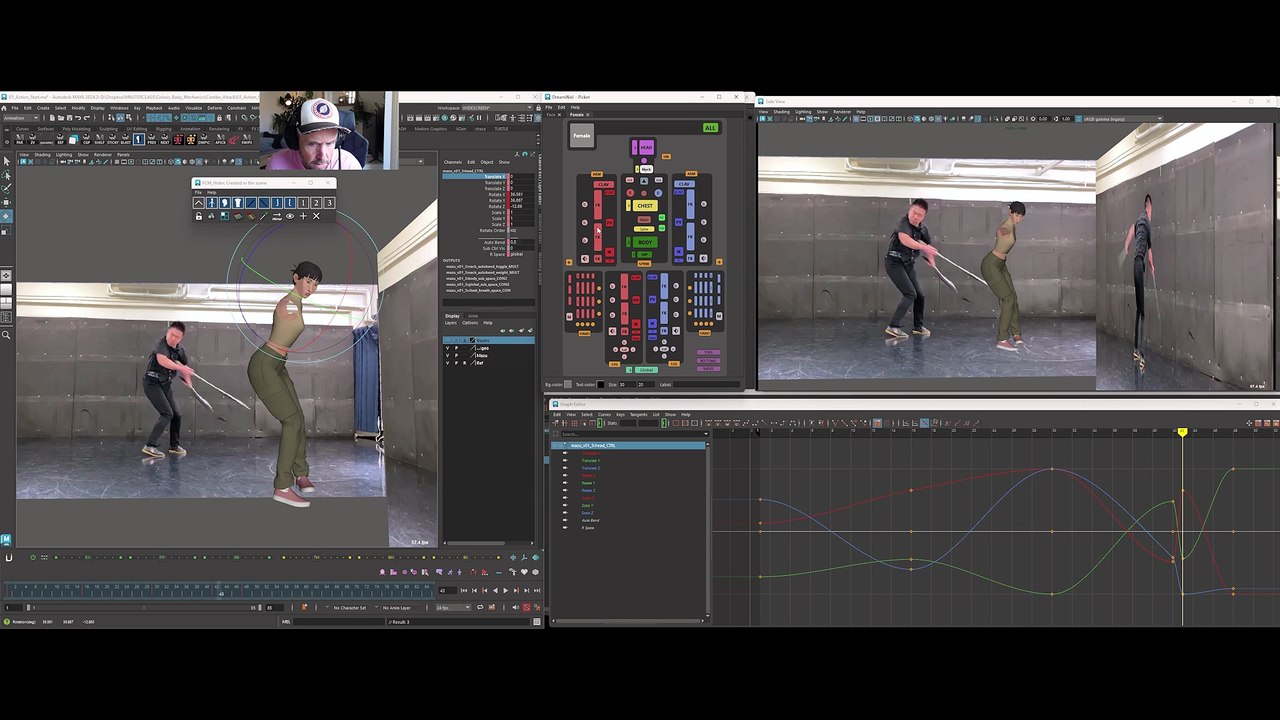Open the 24 fps frame rate dropdown
The height and width of the screenshot is (720, 1280).
(x=455, y=607)
